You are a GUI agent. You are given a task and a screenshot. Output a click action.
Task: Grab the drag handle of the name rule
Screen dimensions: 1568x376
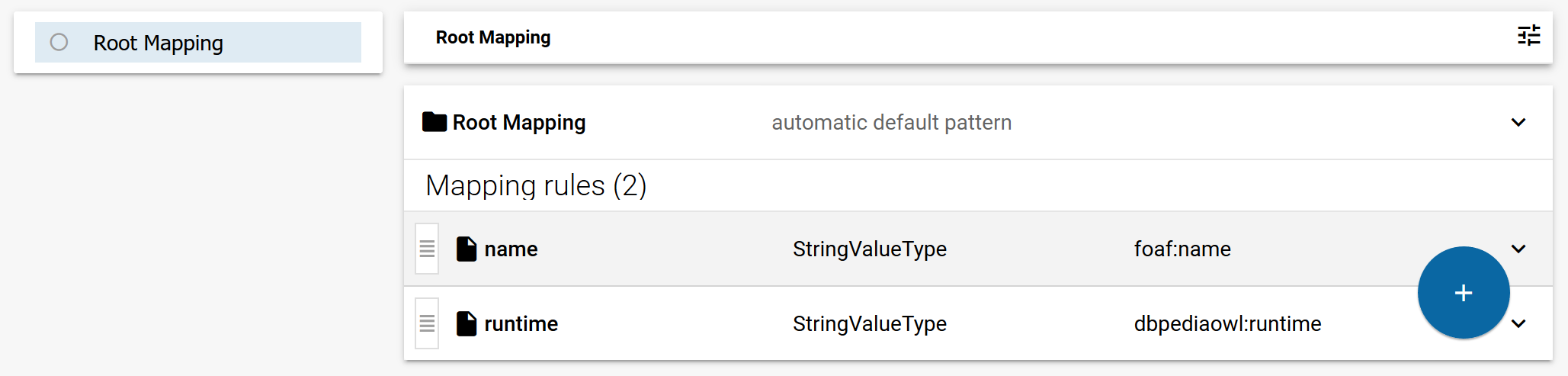(x=427, y=249)
